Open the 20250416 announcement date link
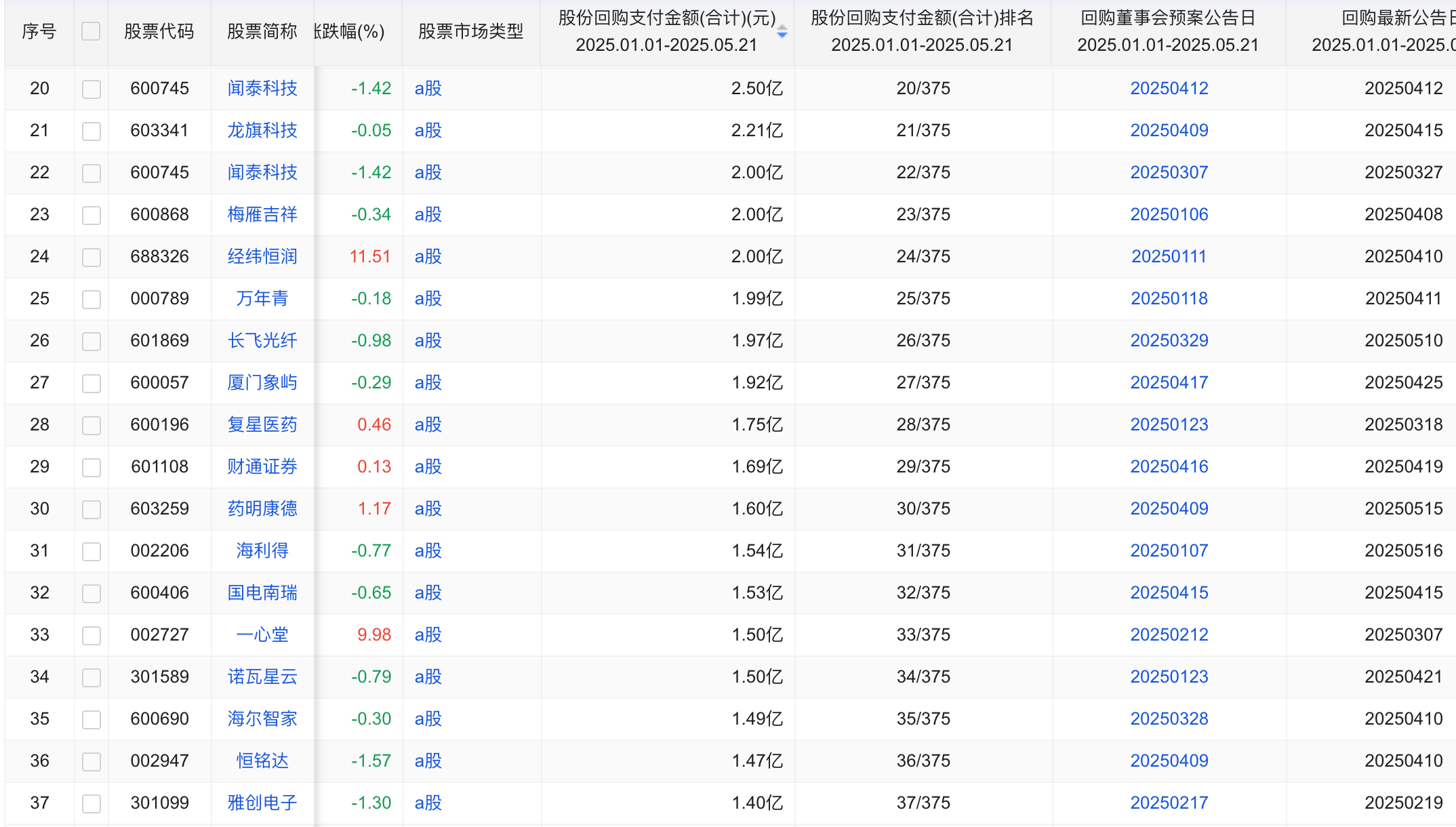 pos(1169,466)
